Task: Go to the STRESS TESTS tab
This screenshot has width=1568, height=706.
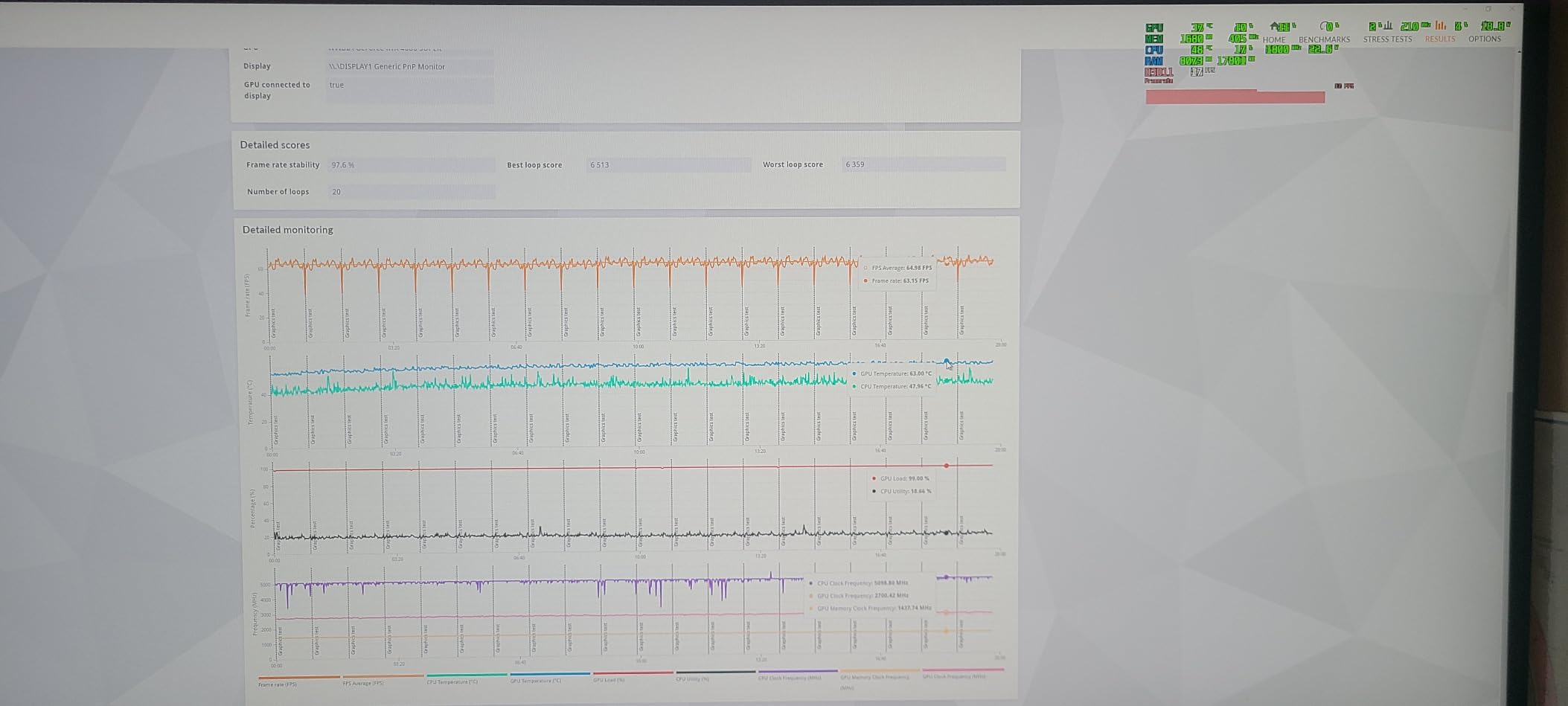Action: (x=1387, y=39)
